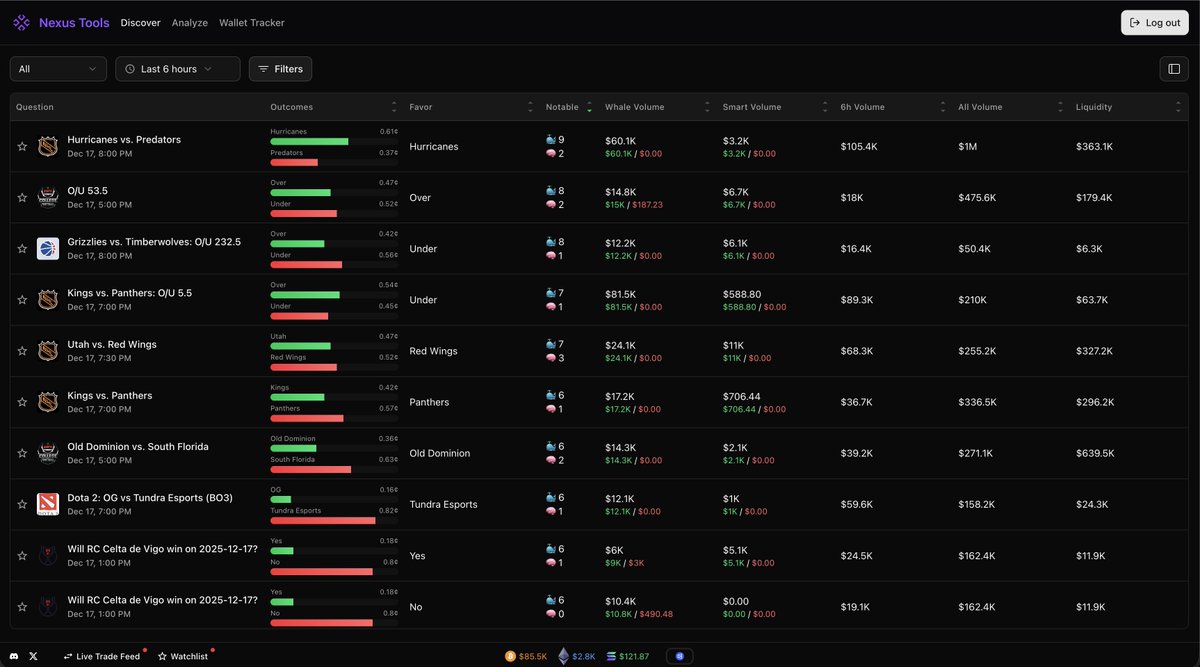Open the Last 6 hours time dropdown
The height and width of the screenshot is (667, 1200).
pos(178,69)
